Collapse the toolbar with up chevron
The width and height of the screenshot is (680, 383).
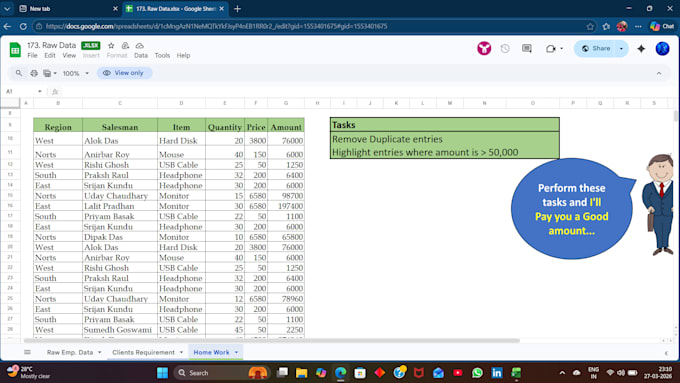click(659, 73)
